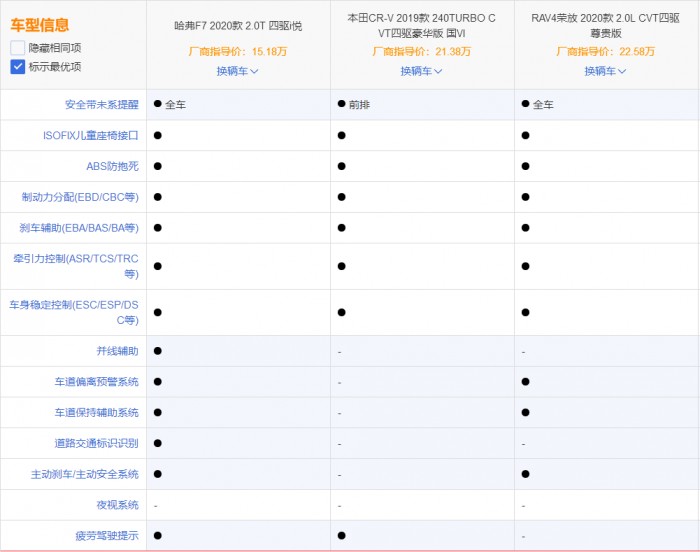Open the 道路交通标识识别 row label
The image size is (700, 552).
click(x=96, y=443)
